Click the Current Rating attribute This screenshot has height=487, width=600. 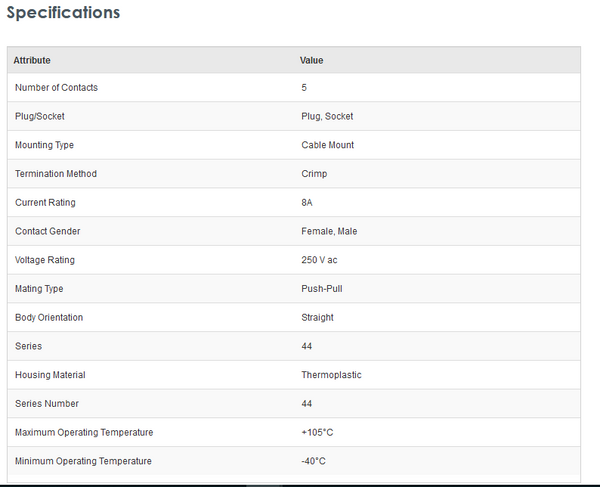(x=45, y=203)
